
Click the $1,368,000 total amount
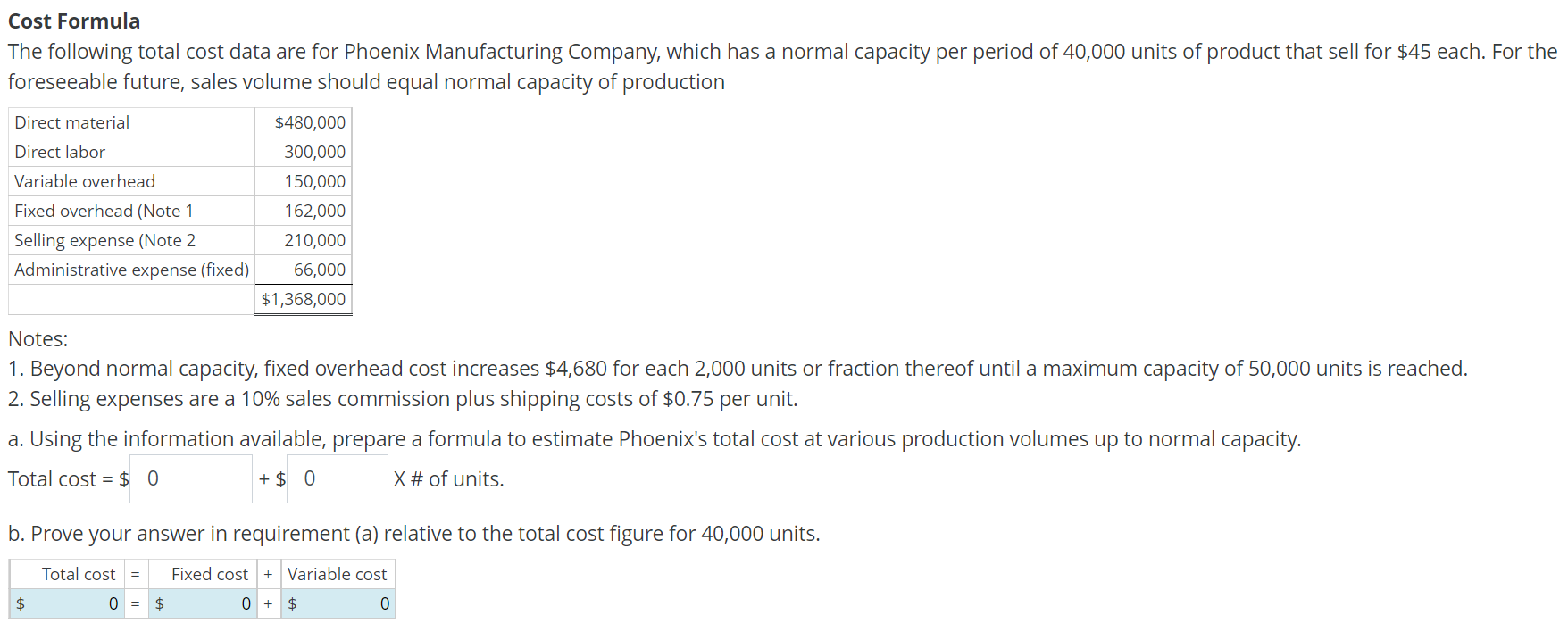[x=304, y=299]
